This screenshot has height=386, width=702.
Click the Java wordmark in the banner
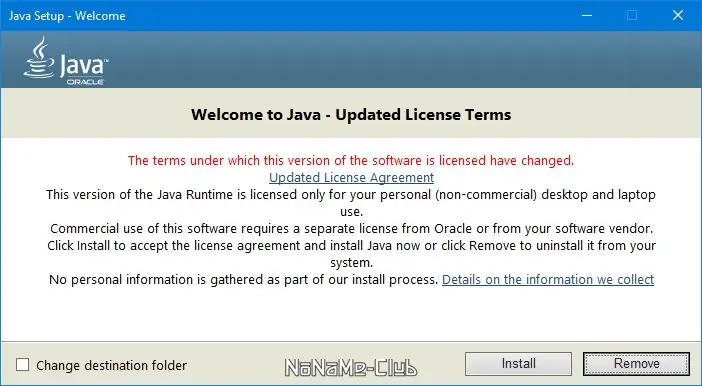[x=84, y=66]
